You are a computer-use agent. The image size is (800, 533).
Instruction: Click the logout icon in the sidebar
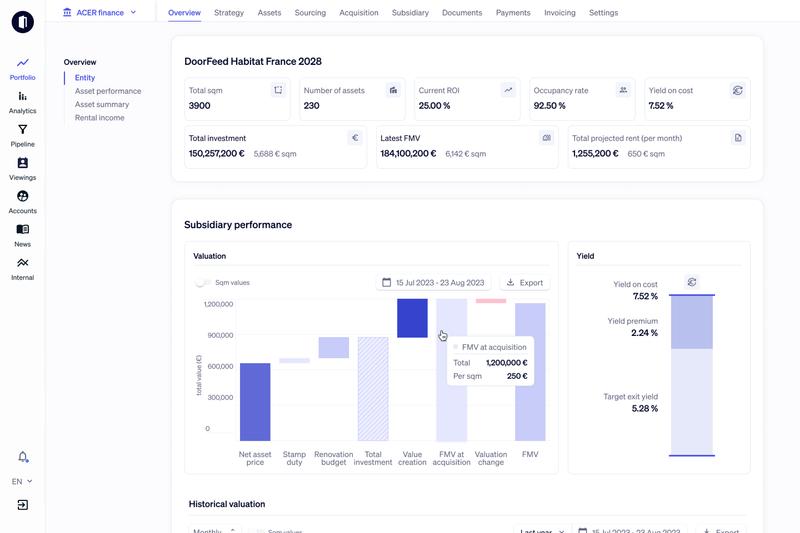(22, 505)
